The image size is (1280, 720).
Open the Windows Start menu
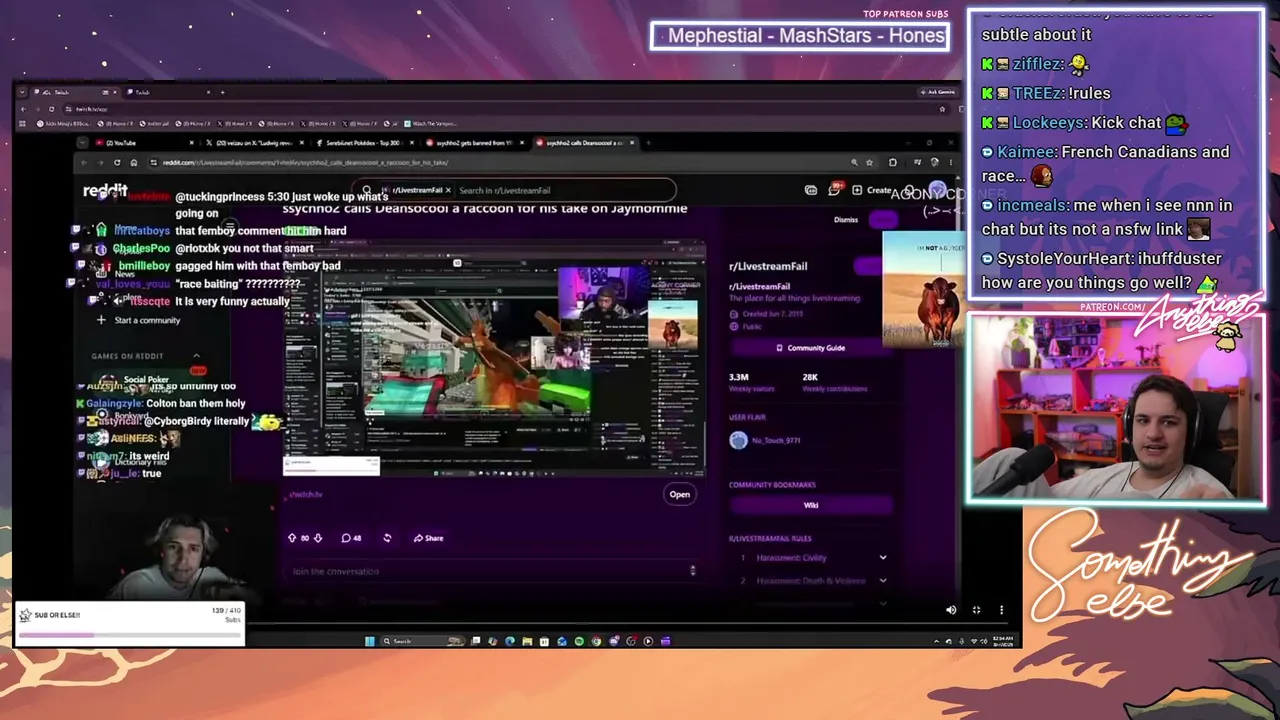tap(370, 641)
